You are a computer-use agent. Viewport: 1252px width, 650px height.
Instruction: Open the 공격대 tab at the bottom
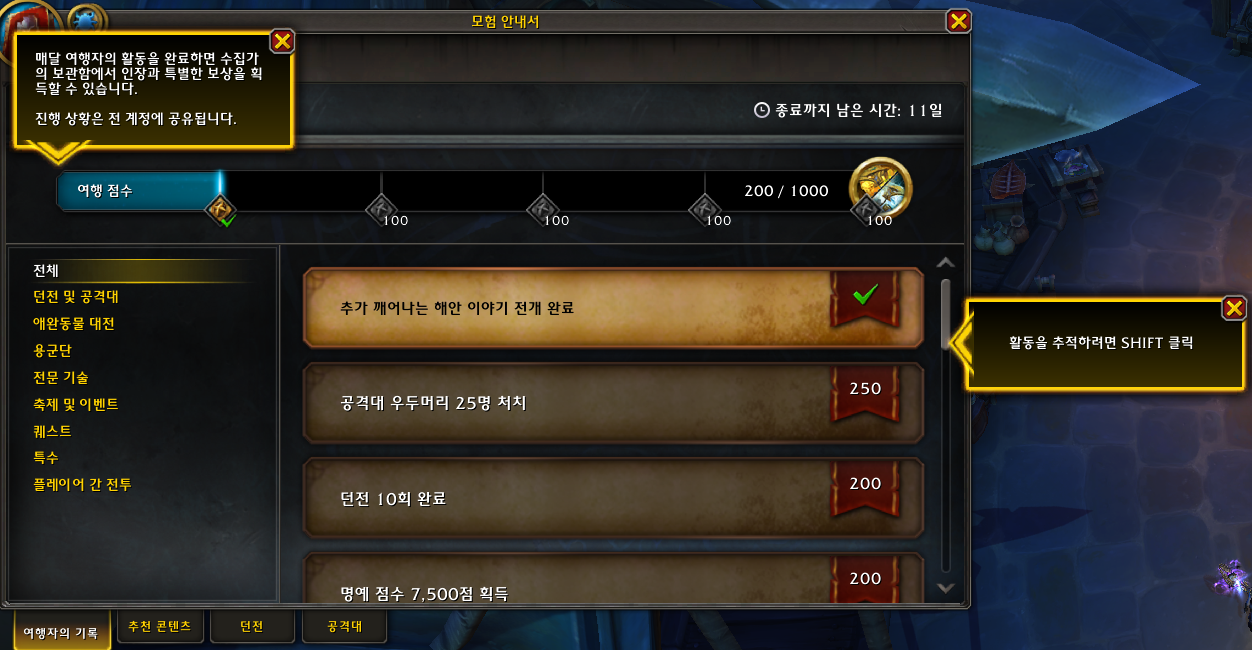[x=344, y=627]
